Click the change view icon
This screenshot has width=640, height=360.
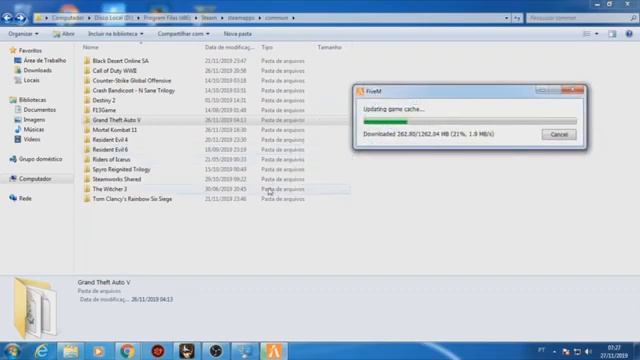pyautogui.click(x=587, y=34)
